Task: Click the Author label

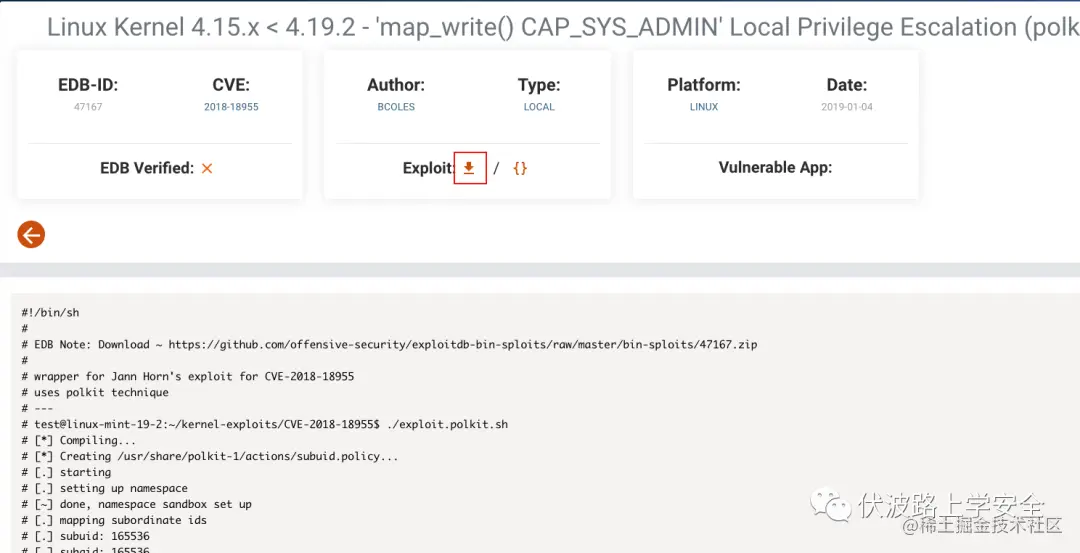Action: (396, 85)
